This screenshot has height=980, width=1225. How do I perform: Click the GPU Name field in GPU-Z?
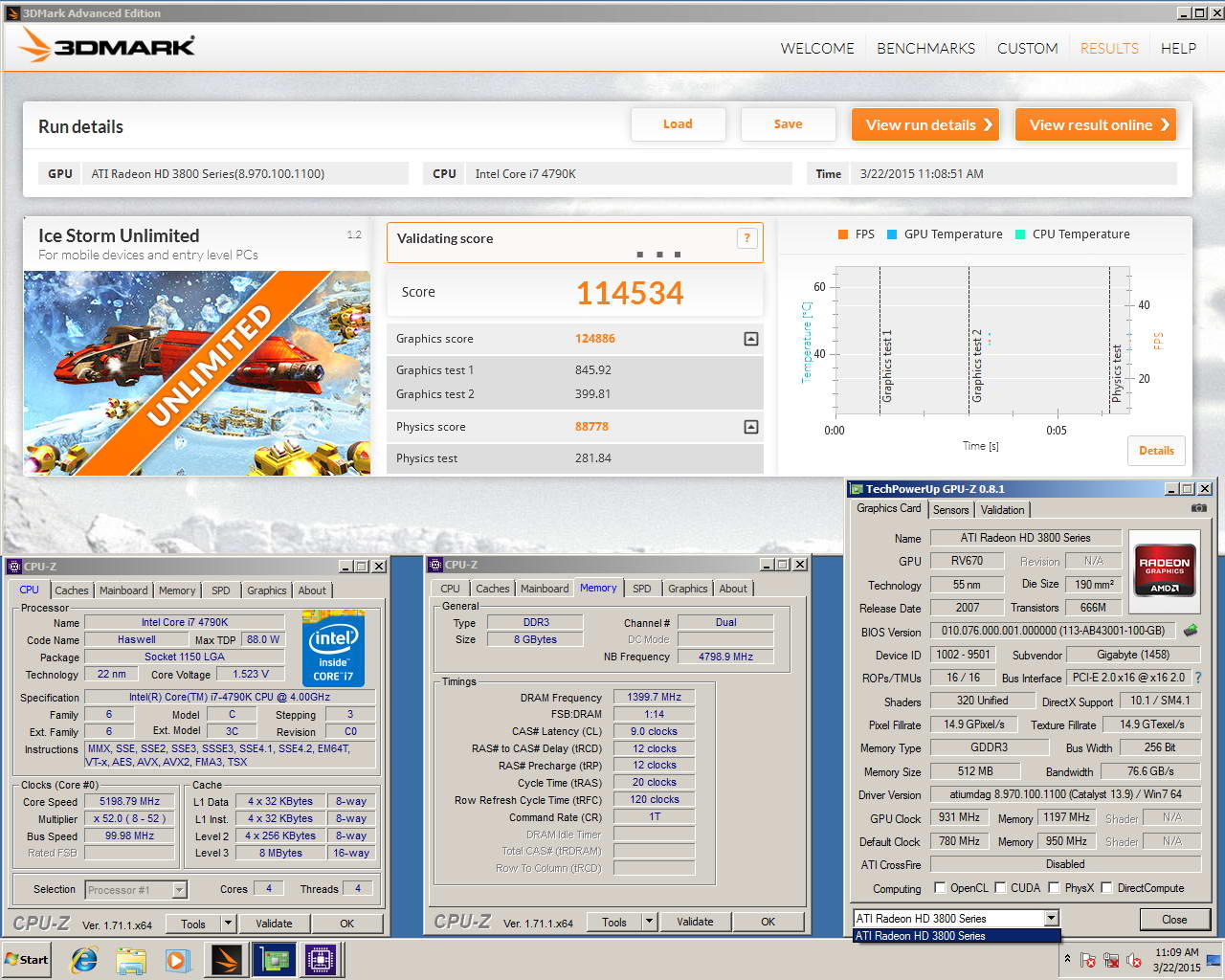(x=1025, y=538)
